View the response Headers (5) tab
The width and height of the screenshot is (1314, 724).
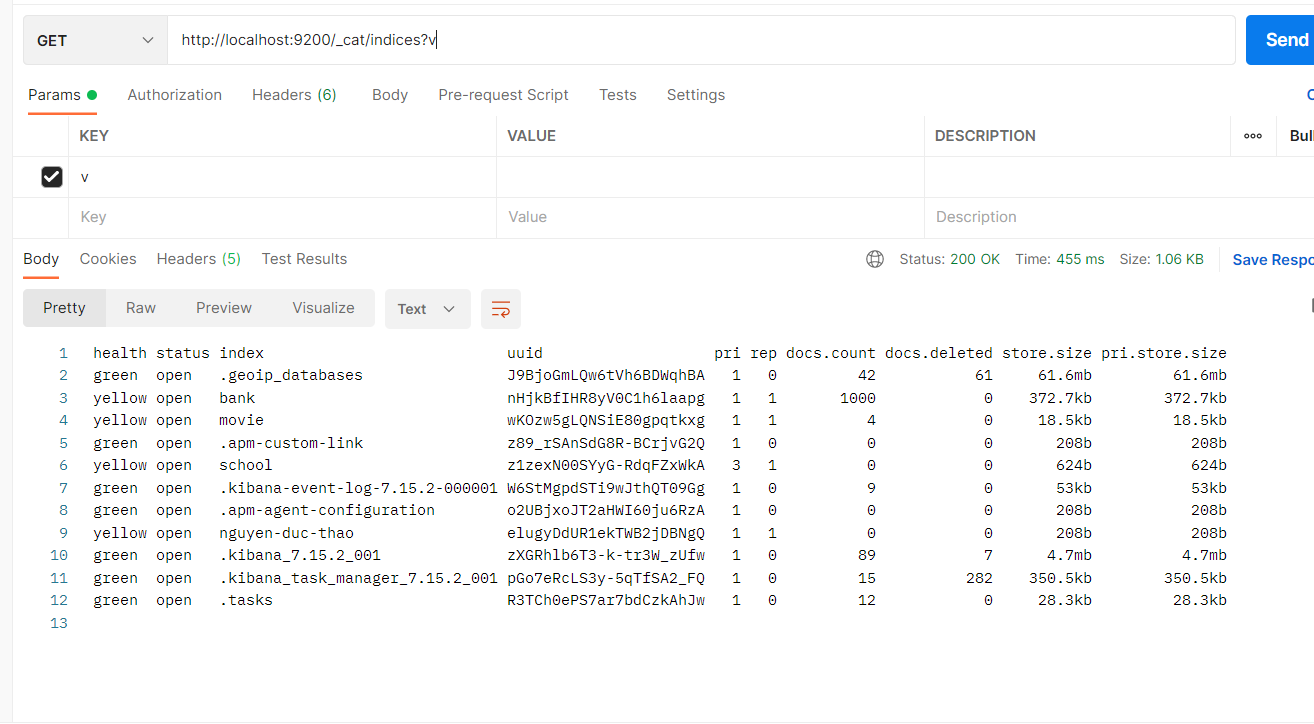[199, 259]
